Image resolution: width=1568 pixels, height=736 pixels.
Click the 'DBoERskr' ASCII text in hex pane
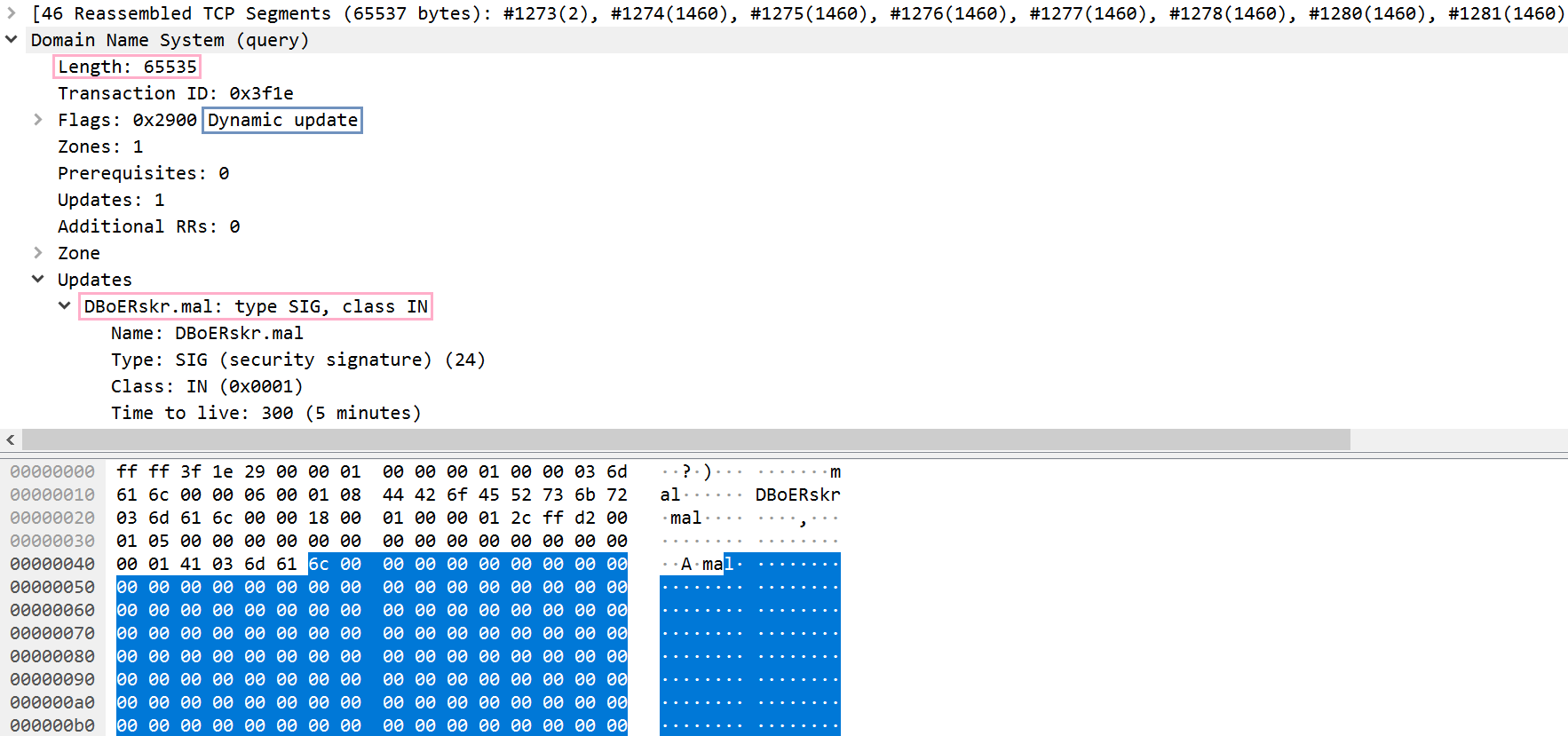[798, 495]
